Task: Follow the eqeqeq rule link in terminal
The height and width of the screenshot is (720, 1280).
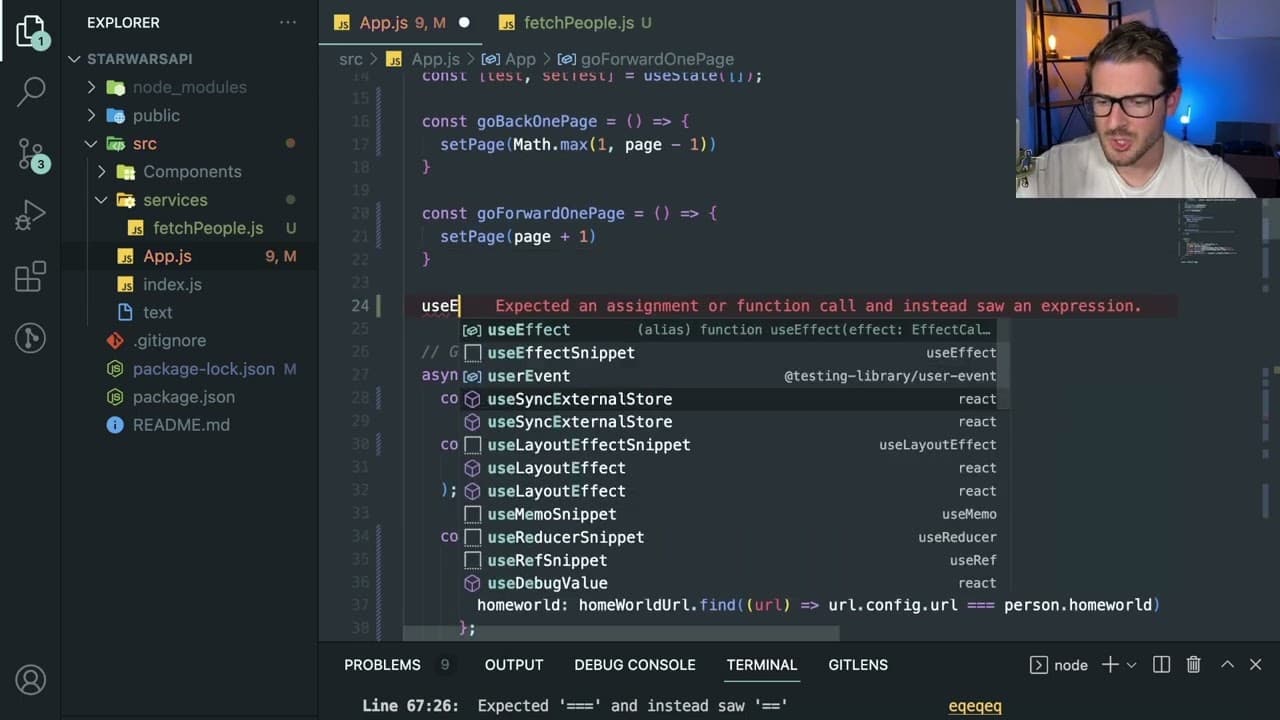Action: [975, 706]
